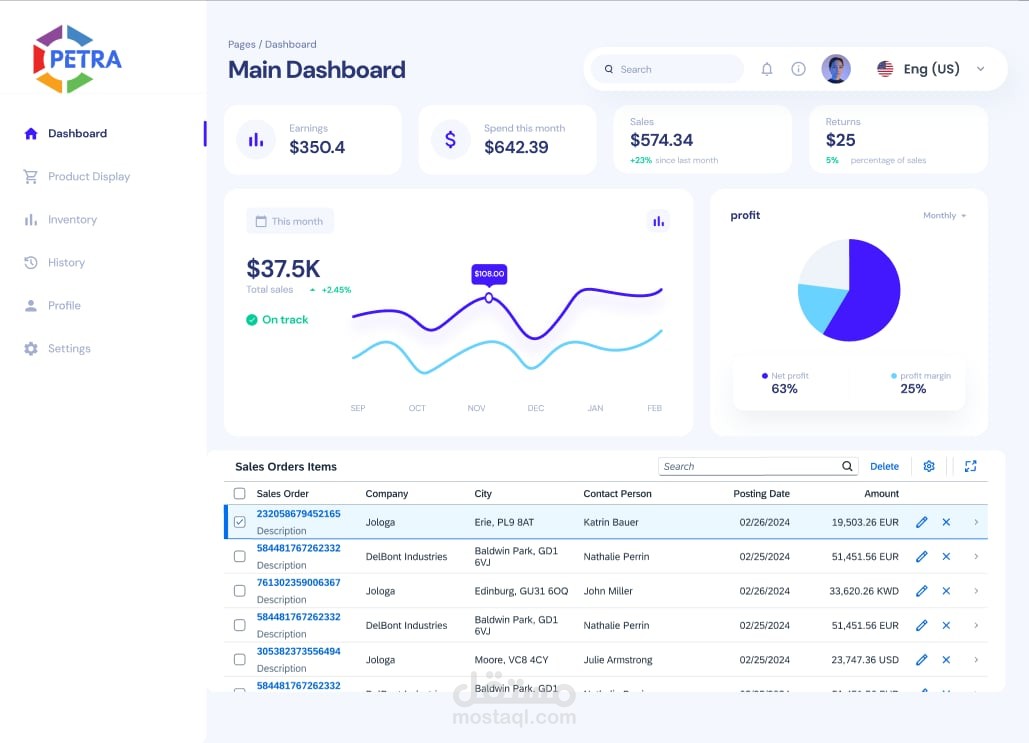Check the checkbox for order 7613023590063…
This screenshot has height=743, width=1029.
239,590
